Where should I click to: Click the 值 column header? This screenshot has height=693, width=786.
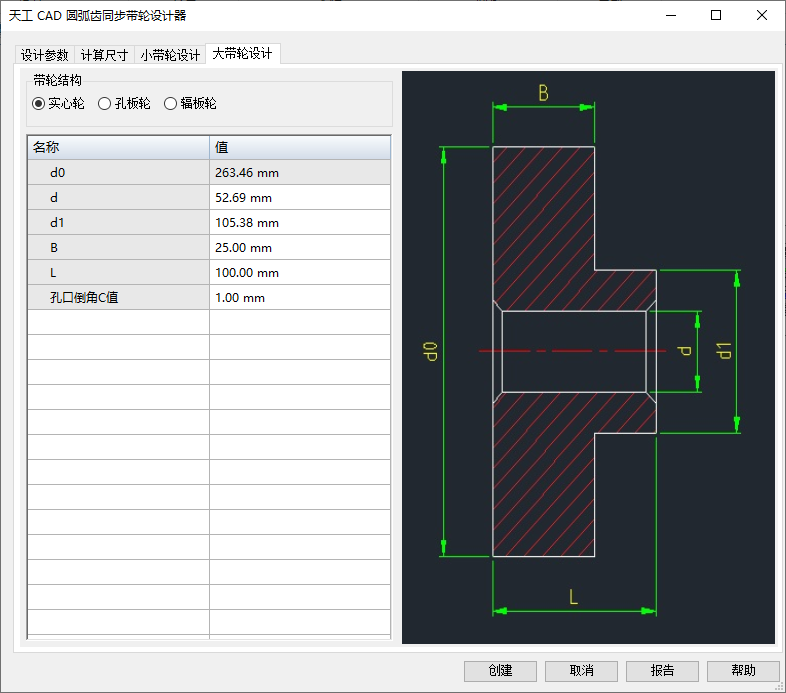pyautogui.click(x=299, y=148)
